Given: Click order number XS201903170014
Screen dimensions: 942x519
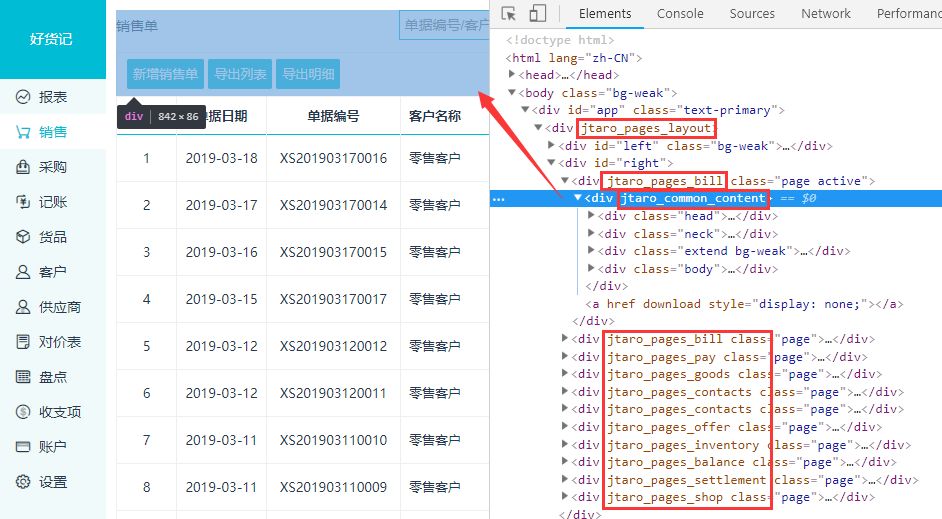Looking at the screenshot, I should (333, 205).
